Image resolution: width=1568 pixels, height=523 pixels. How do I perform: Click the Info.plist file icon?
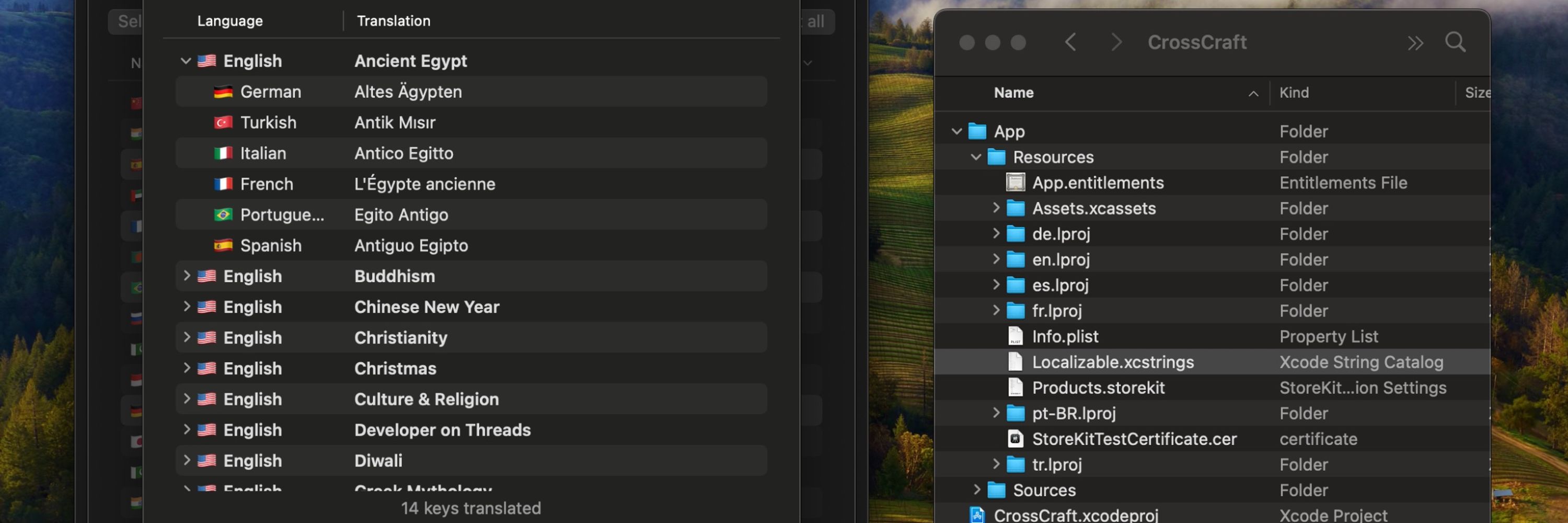click(1016, 336)
